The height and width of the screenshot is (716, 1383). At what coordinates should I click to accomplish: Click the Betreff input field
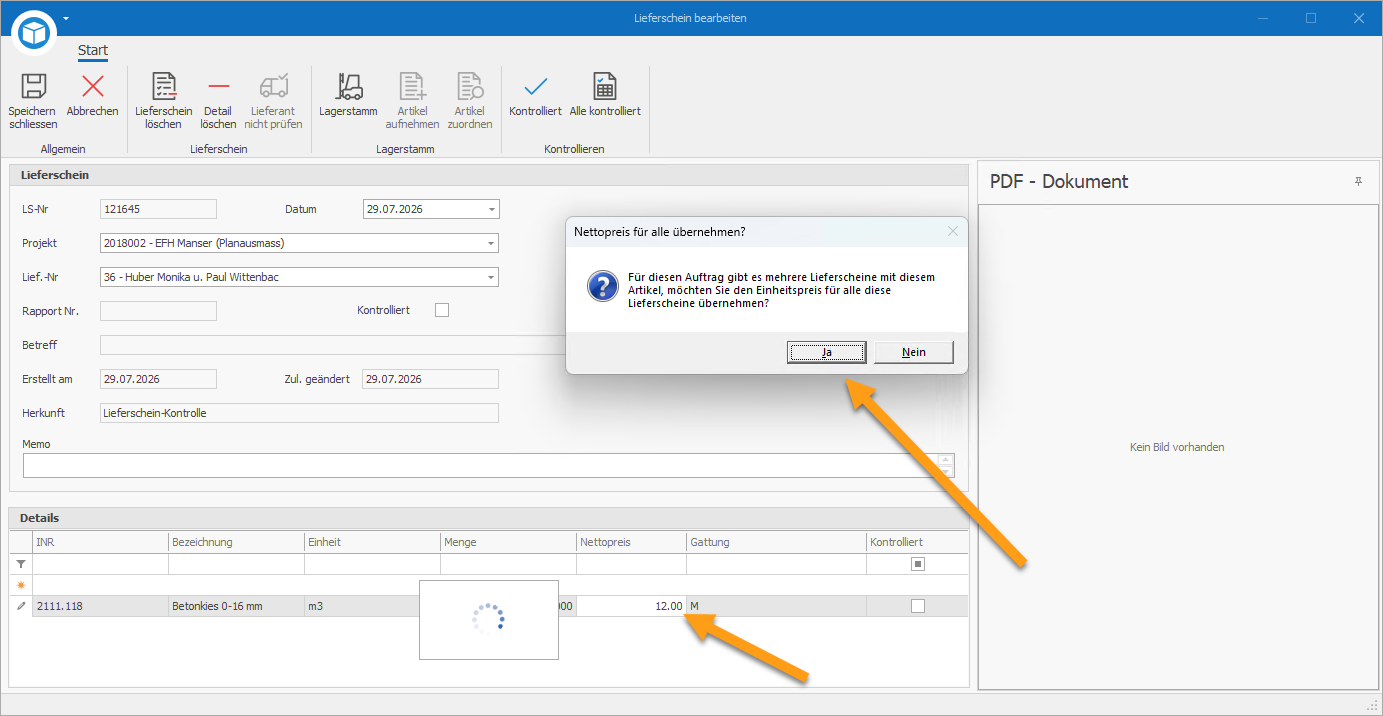pyautogui.click(x=334, y=345)
